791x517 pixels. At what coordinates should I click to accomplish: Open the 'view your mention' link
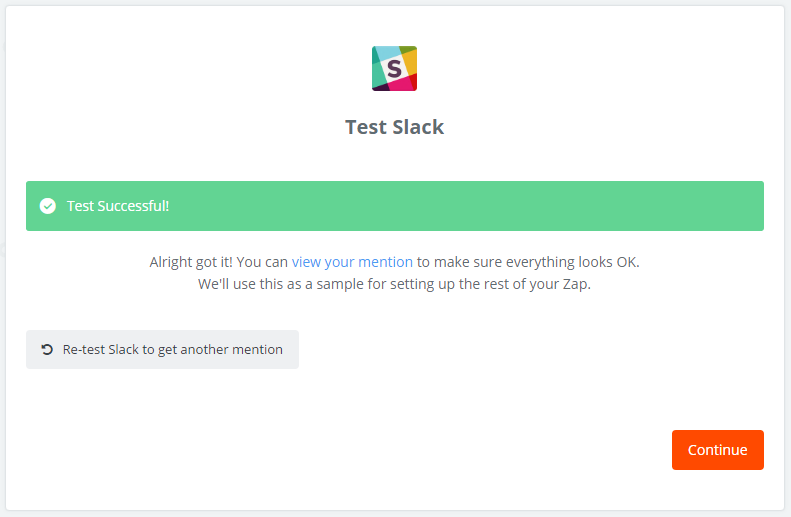point(352,262)
